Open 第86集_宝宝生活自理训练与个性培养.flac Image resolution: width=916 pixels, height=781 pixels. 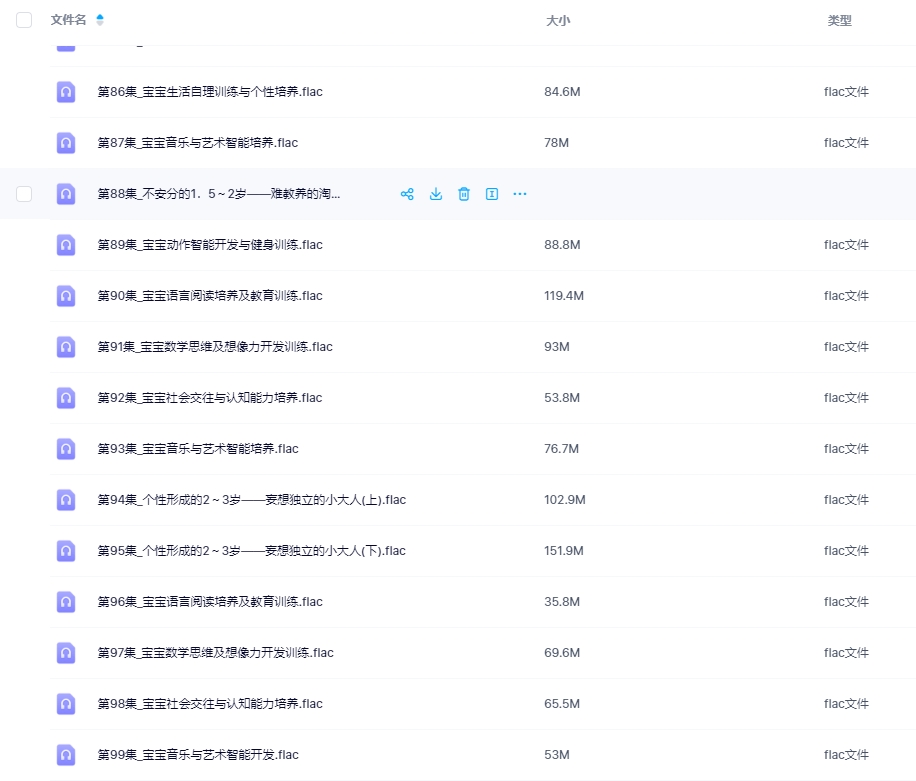point(210,92)
